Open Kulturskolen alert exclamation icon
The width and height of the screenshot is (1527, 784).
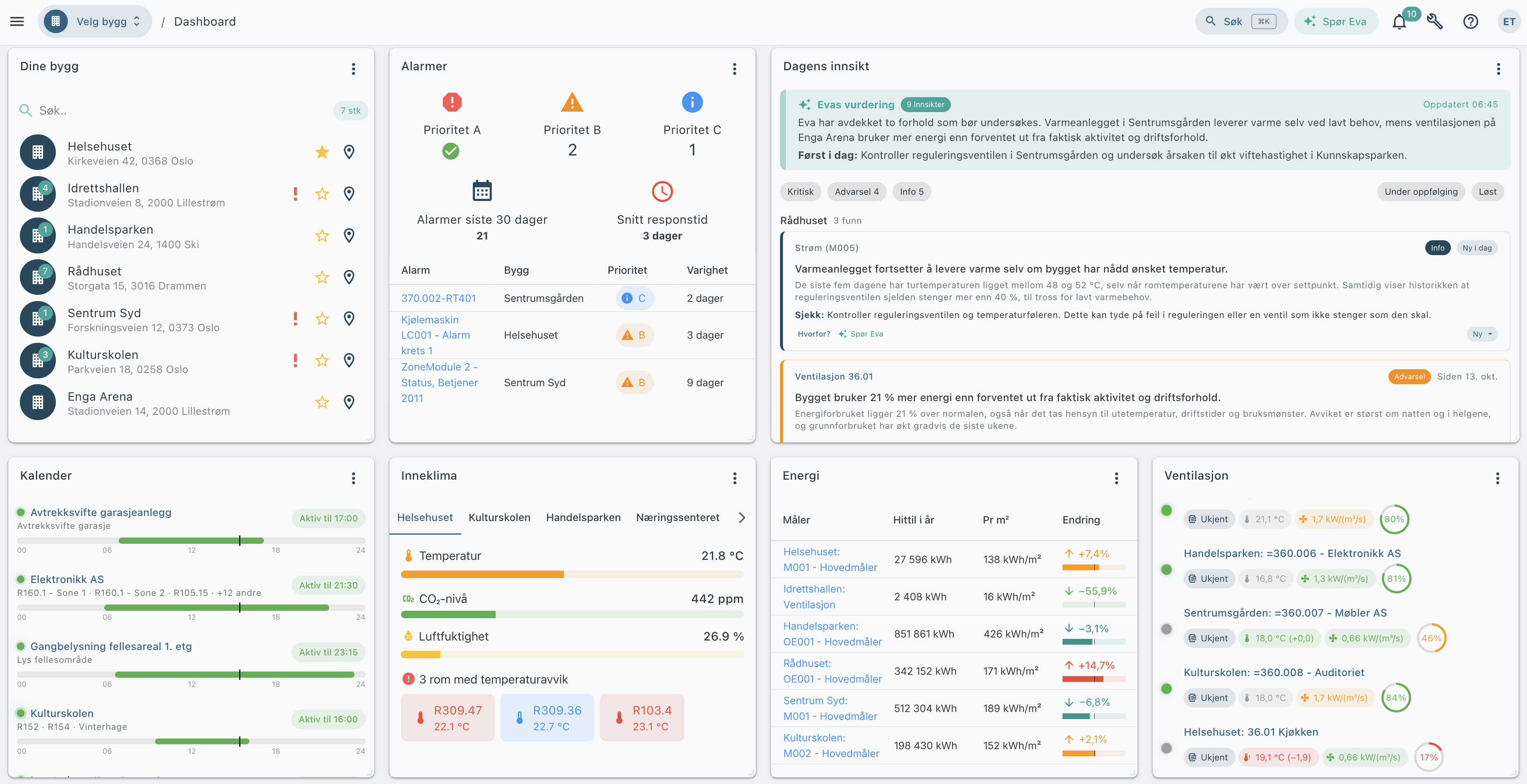pyautogui.click(x=295, y=360)
